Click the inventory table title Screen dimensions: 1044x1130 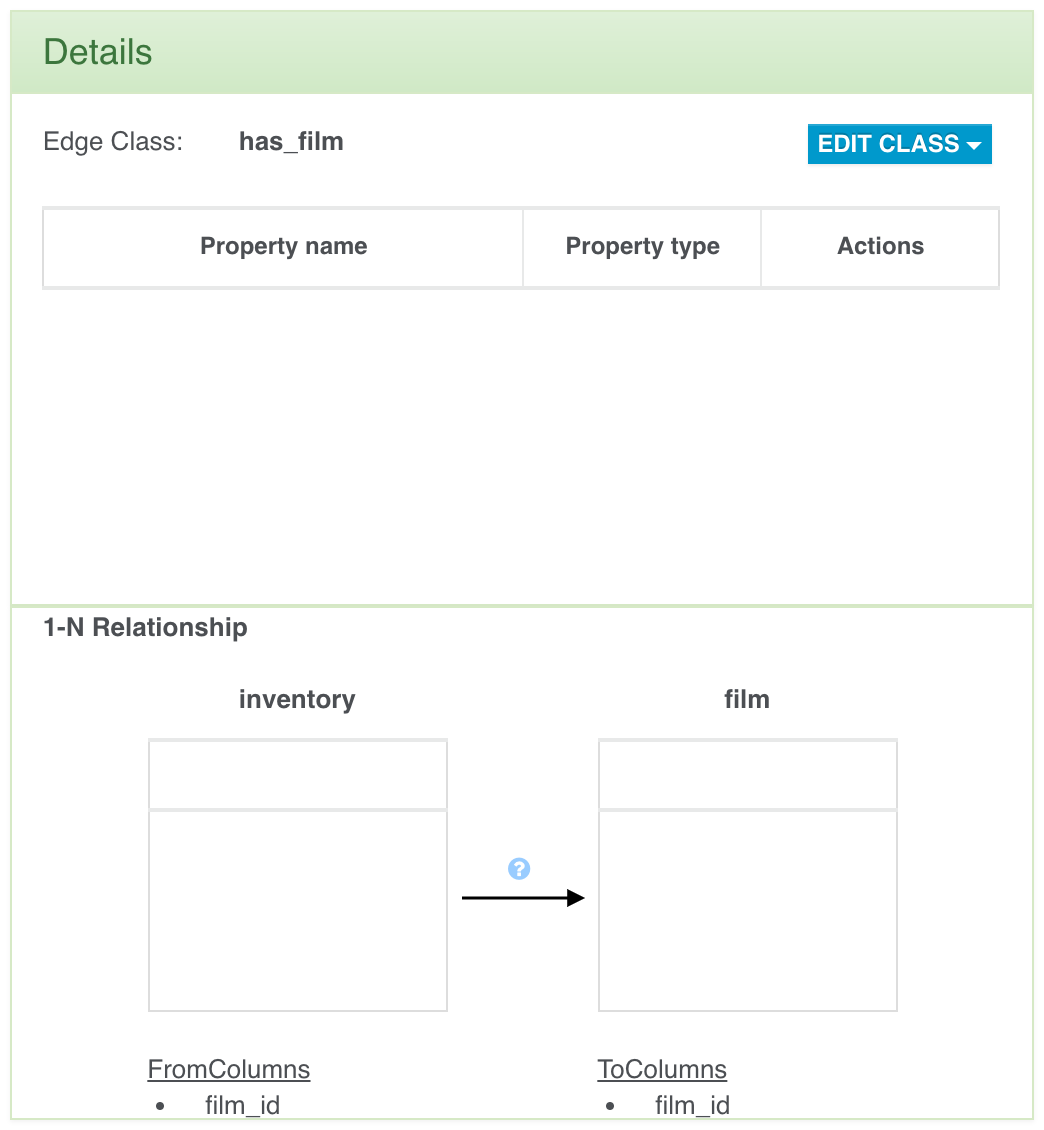[x=297, y=699]
